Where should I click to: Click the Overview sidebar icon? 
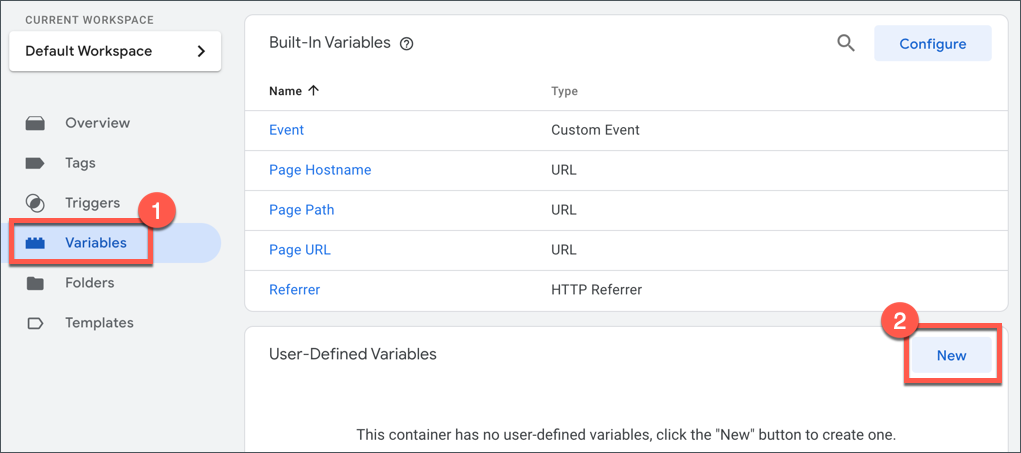coord(35,123)
